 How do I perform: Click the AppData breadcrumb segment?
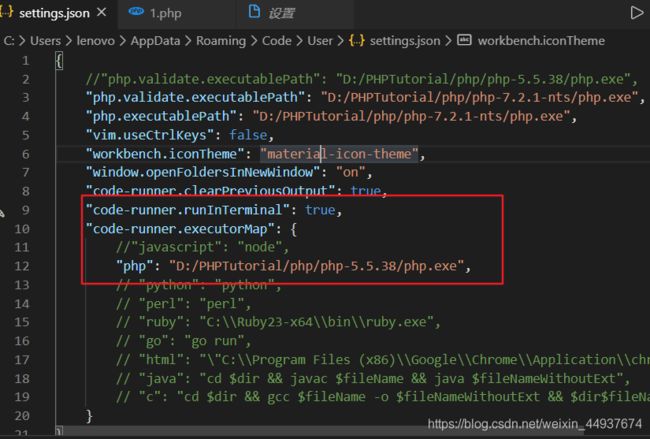[x=155, y=41]
